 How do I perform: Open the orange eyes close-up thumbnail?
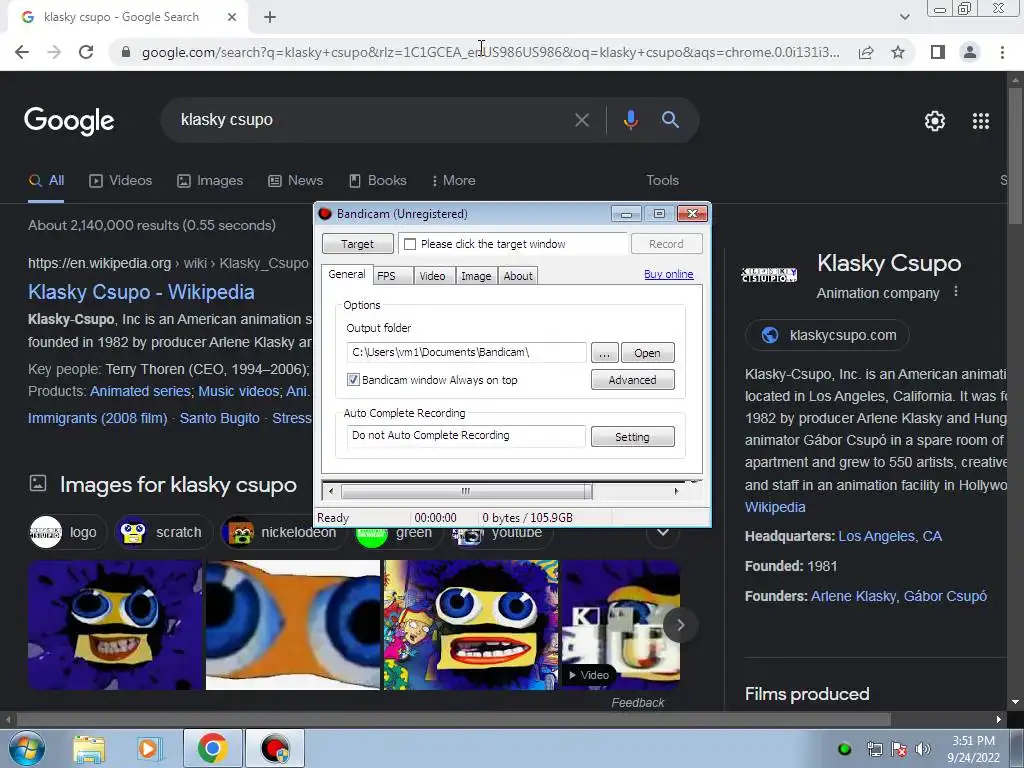(293, 625)
